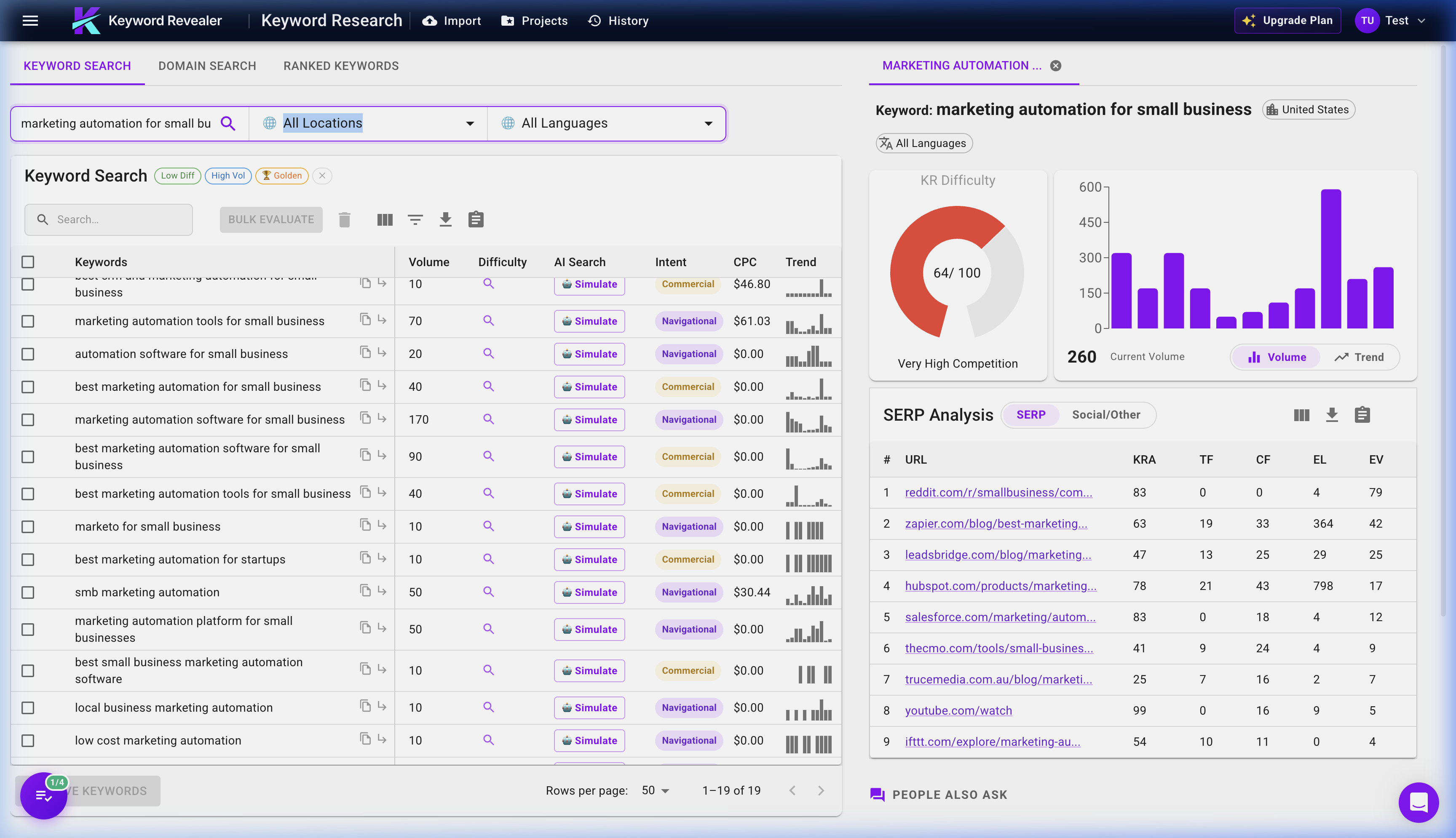Screen dimensions: 1456x838
Task: Open the chat support bubble
Action: 1418,802
